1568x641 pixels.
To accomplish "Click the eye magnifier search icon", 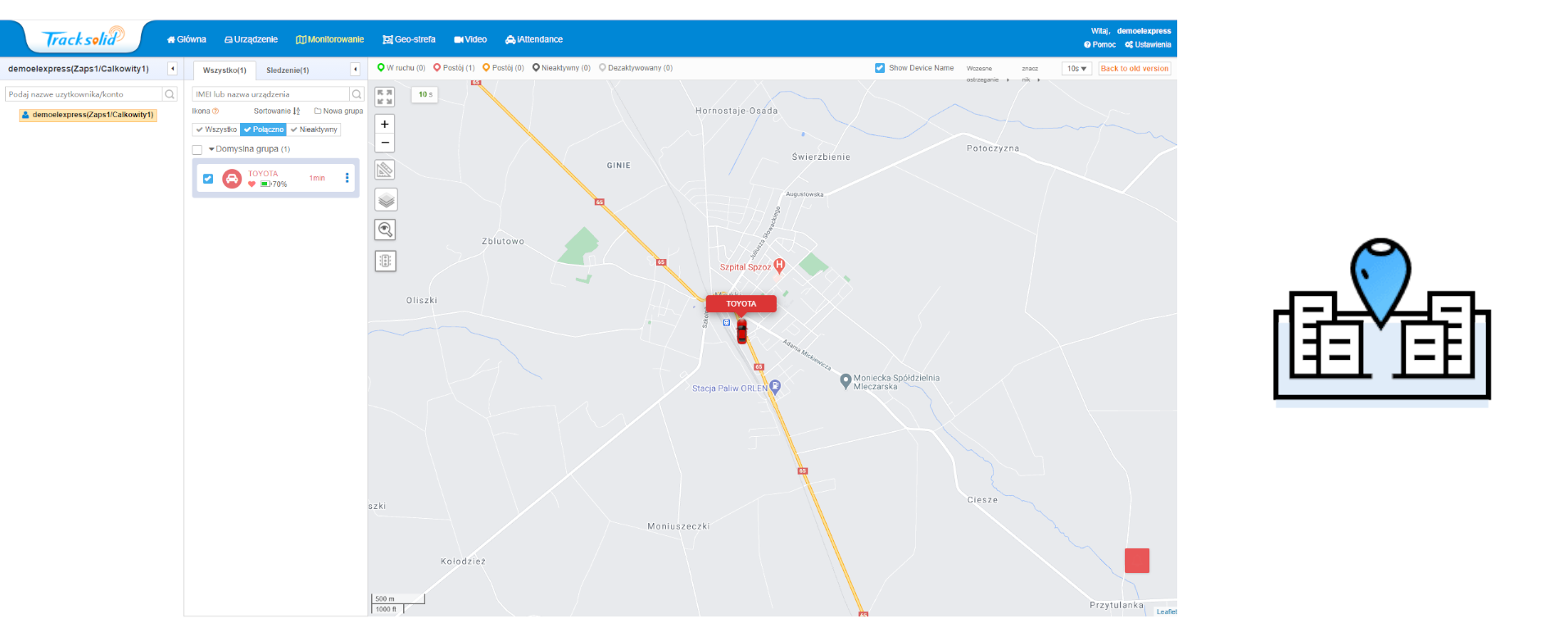I will tap(385, 230).
